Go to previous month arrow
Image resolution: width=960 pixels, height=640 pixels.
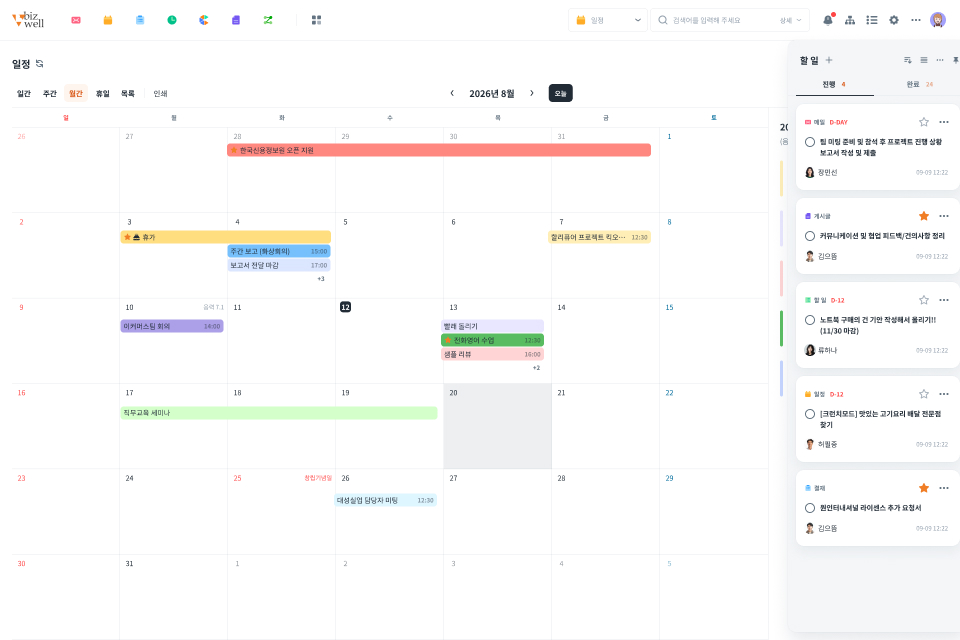[x=452, y=93]
